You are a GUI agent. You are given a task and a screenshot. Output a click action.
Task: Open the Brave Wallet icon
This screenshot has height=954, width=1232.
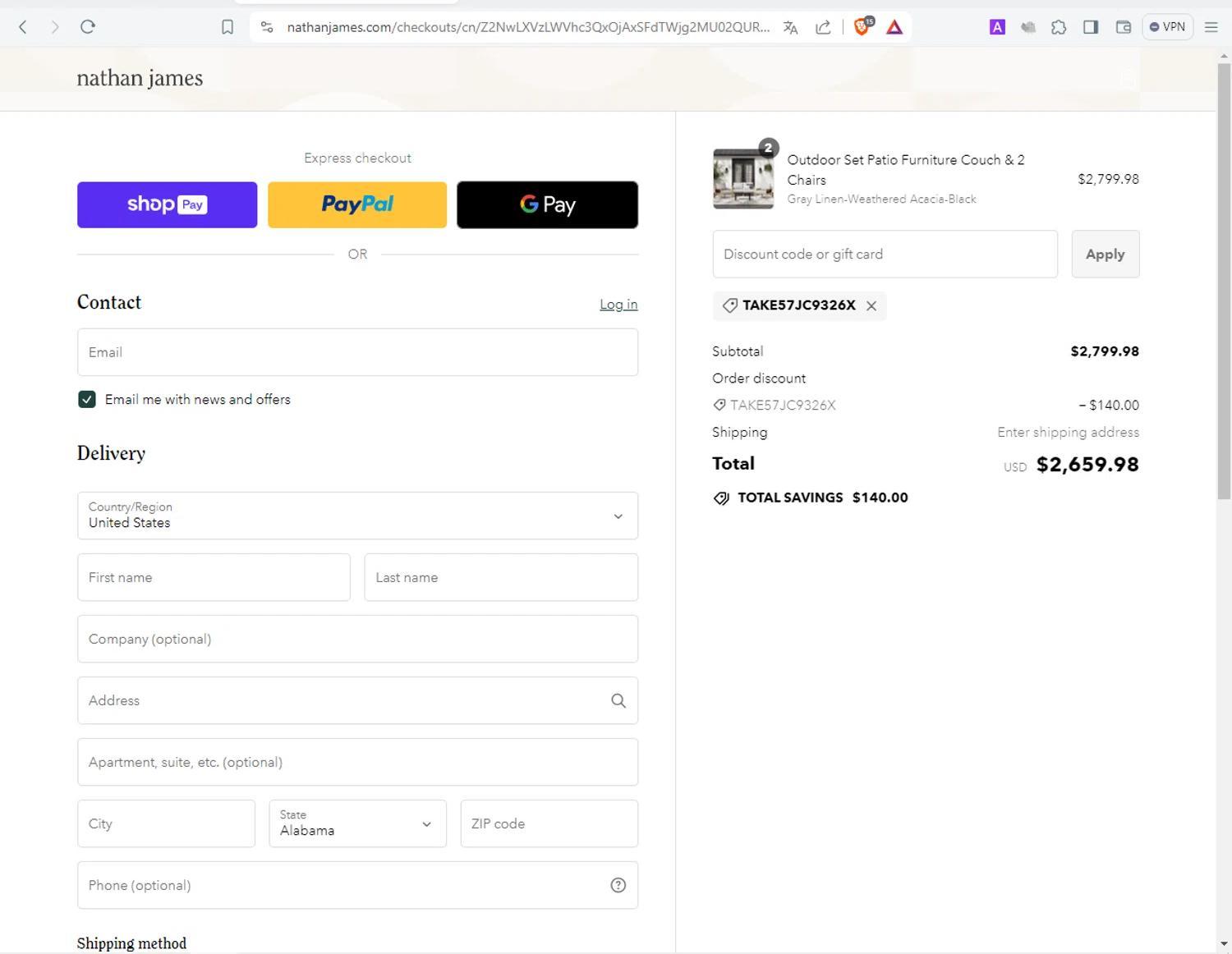(x=1124, y=27)
